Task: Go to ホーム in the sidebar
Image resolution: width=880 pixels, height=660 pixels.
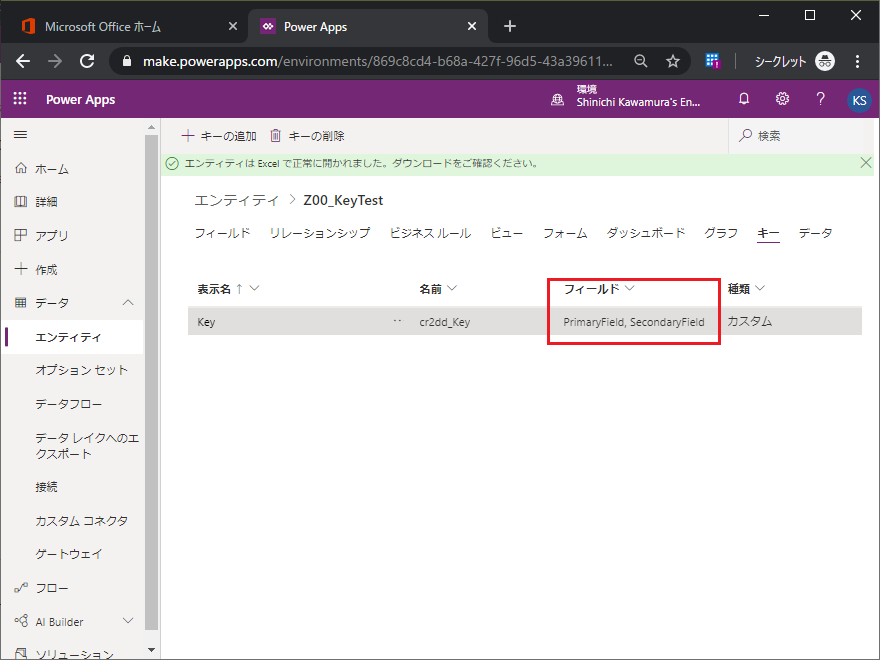Action: click(52, 168)
